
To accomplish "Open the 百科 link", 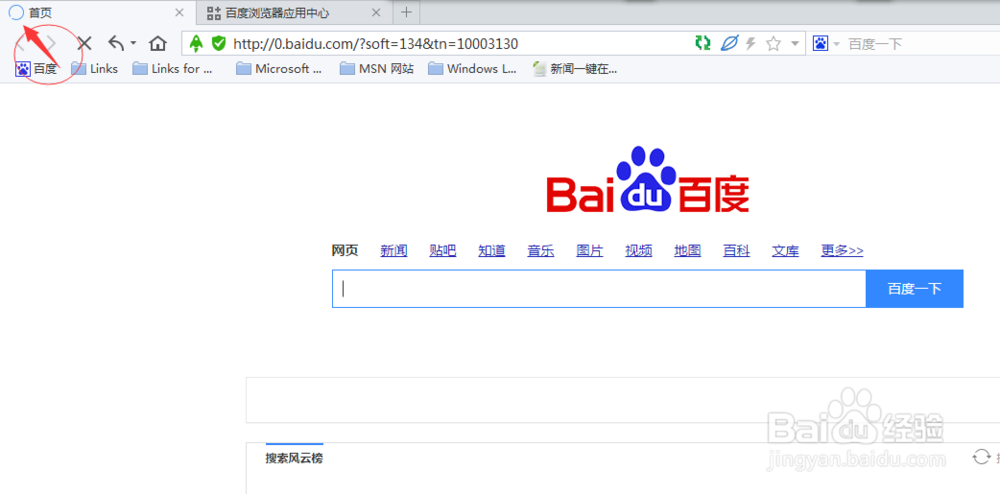I will 737,251.
